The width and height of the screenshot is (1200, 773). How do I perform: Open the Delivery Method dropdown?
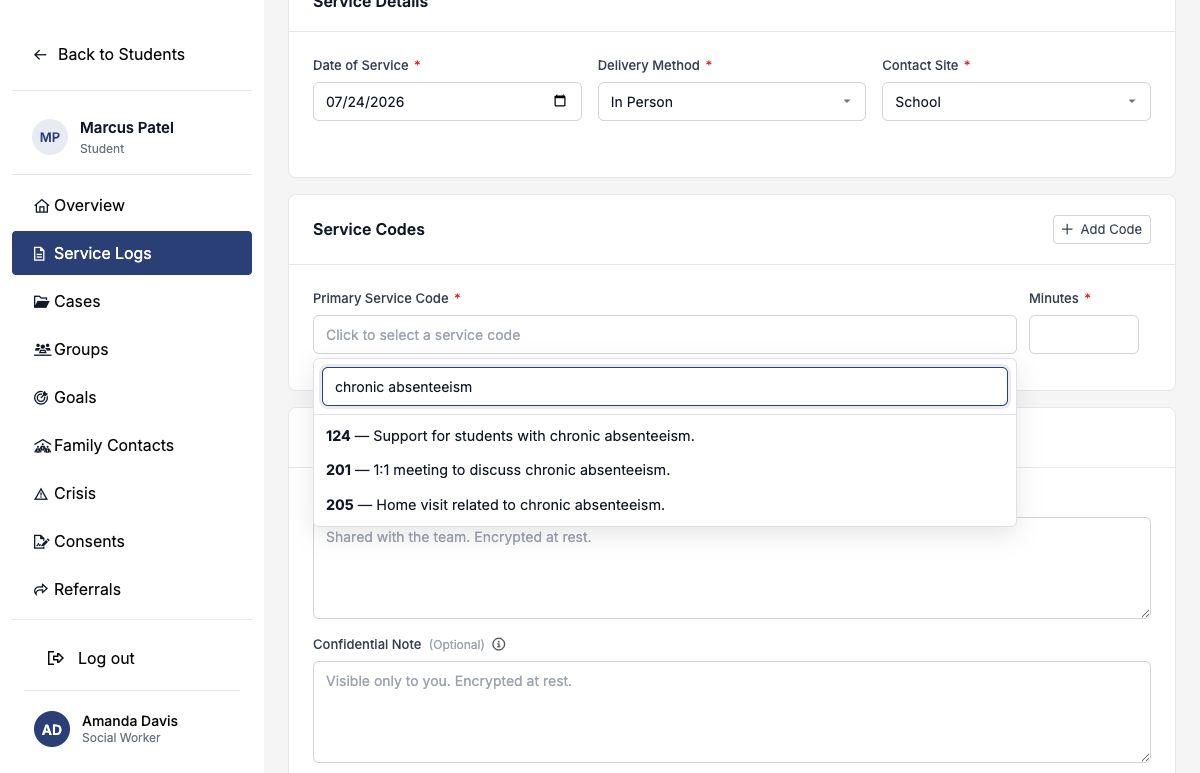(x=732, y=102)
